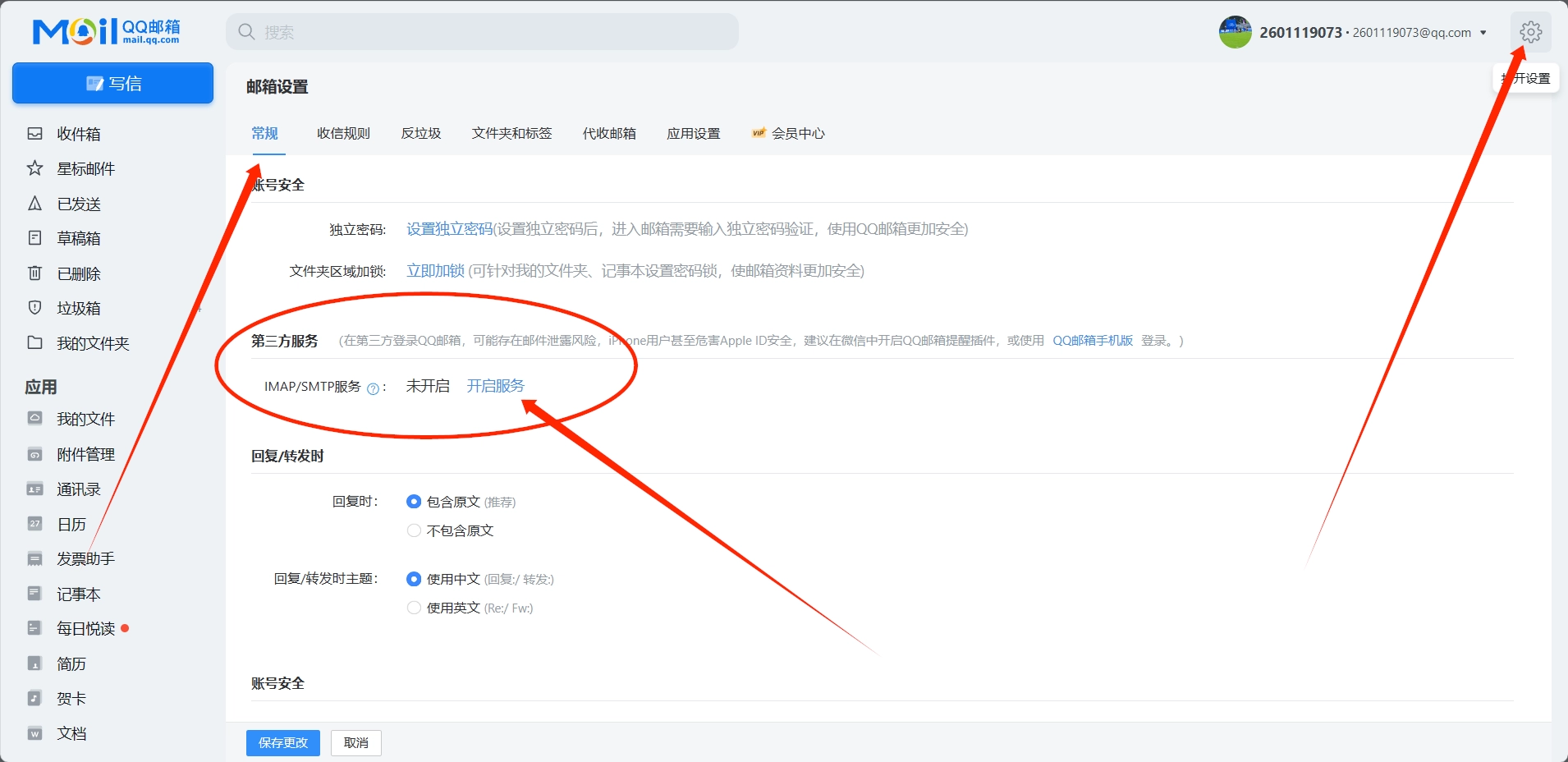Click the 未开启 status text
This screenshot has height=762, width=1568.
coord(428,386)
